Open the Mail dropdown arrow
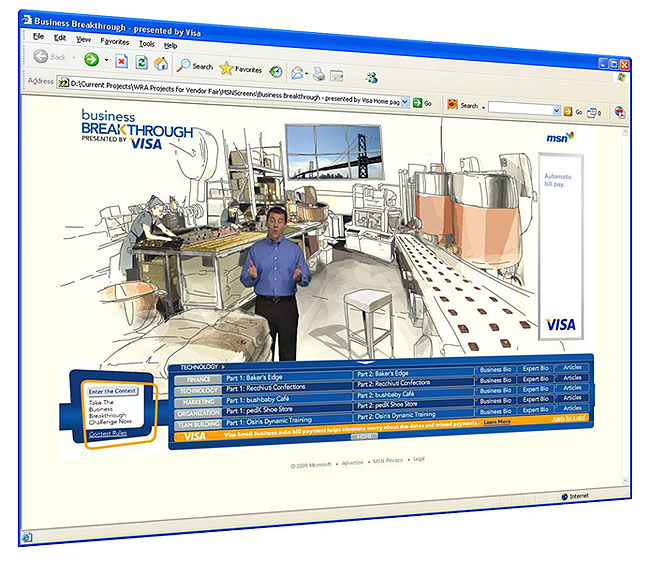This screenshot has height=563, width=650. tap(306, 74)
